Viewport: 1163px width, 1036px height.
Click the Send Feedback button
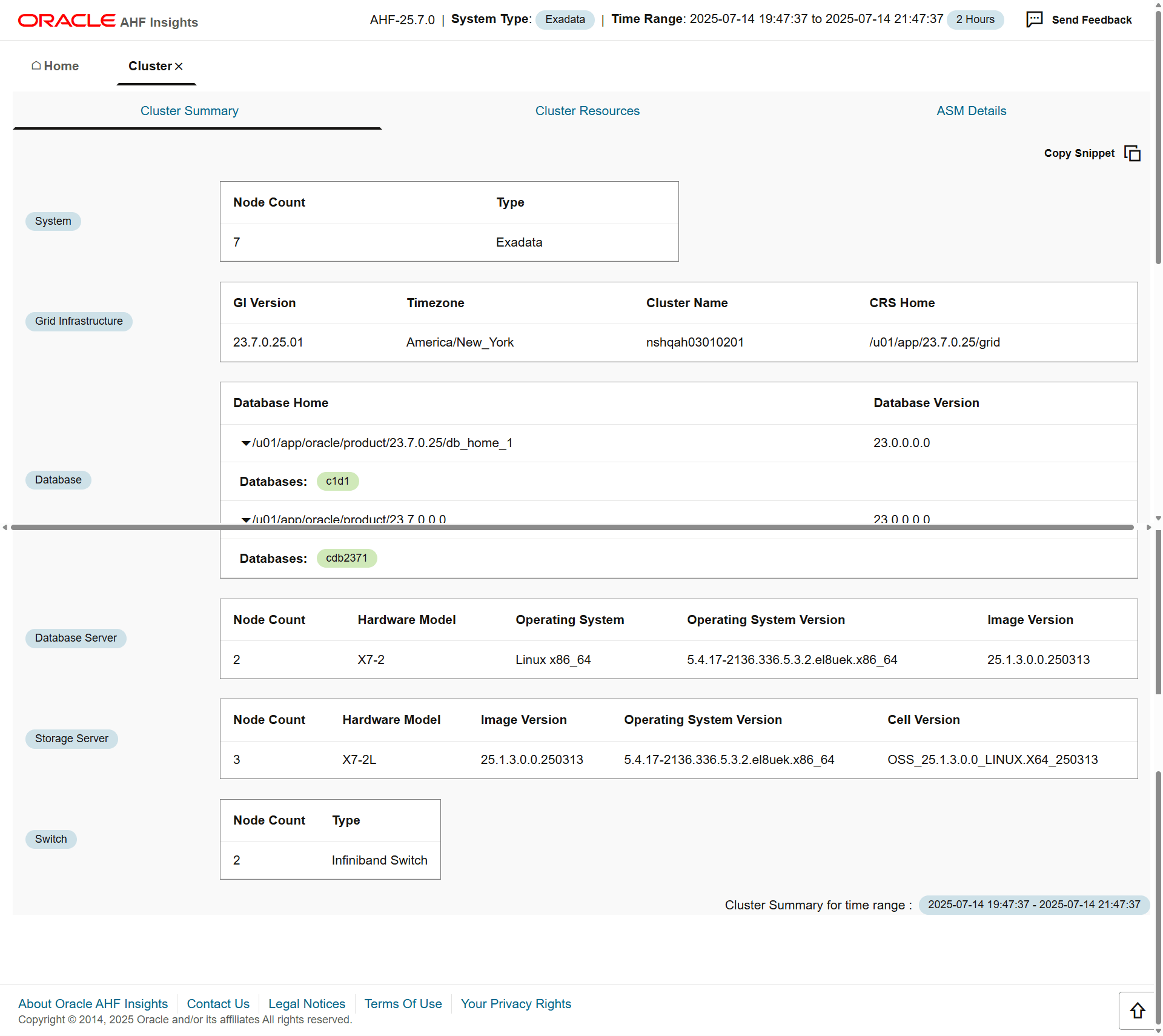tap(1079, 19)
